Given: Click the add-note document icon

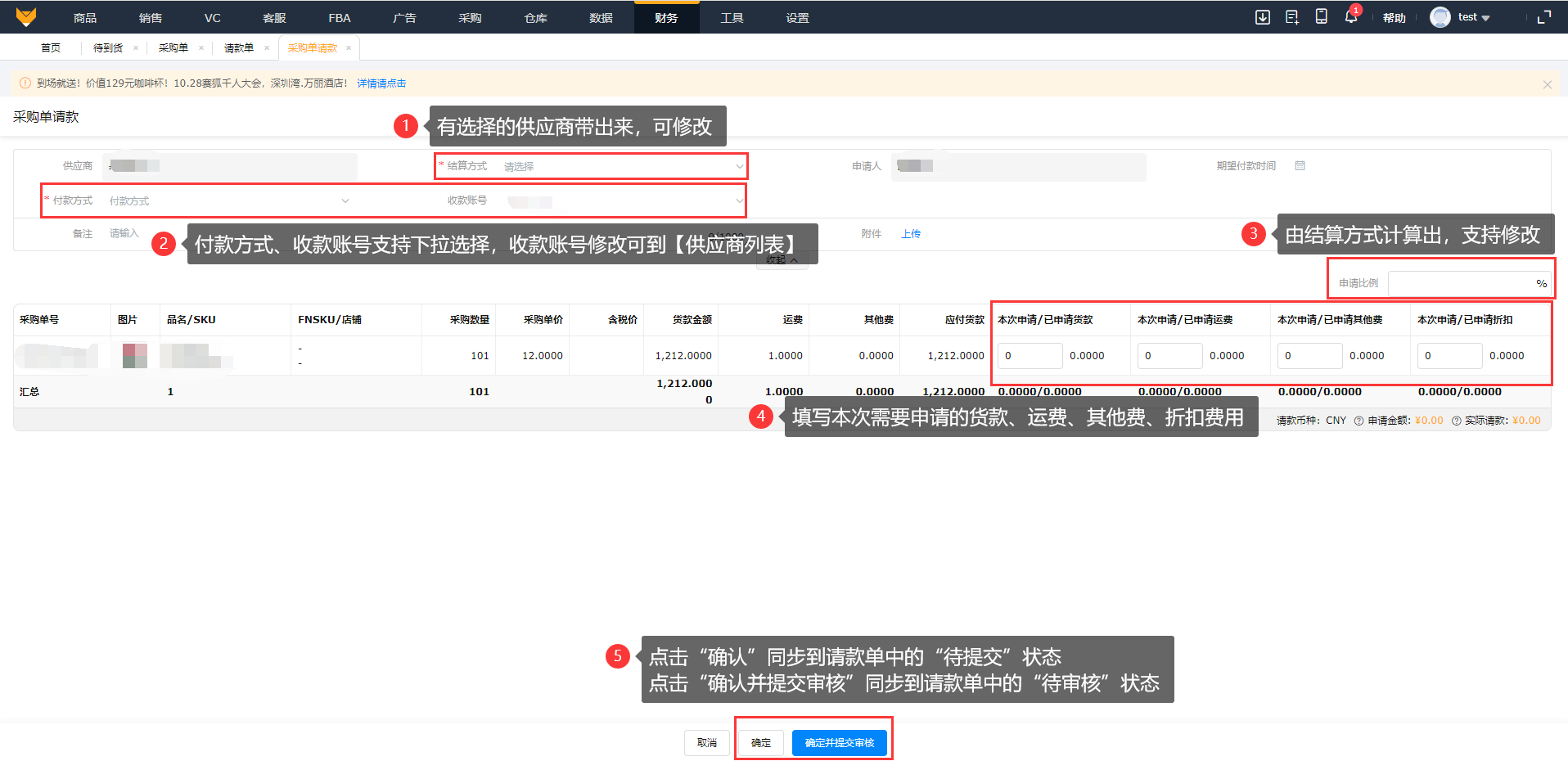Looking at the screenshot, I should coord(1292,17).
